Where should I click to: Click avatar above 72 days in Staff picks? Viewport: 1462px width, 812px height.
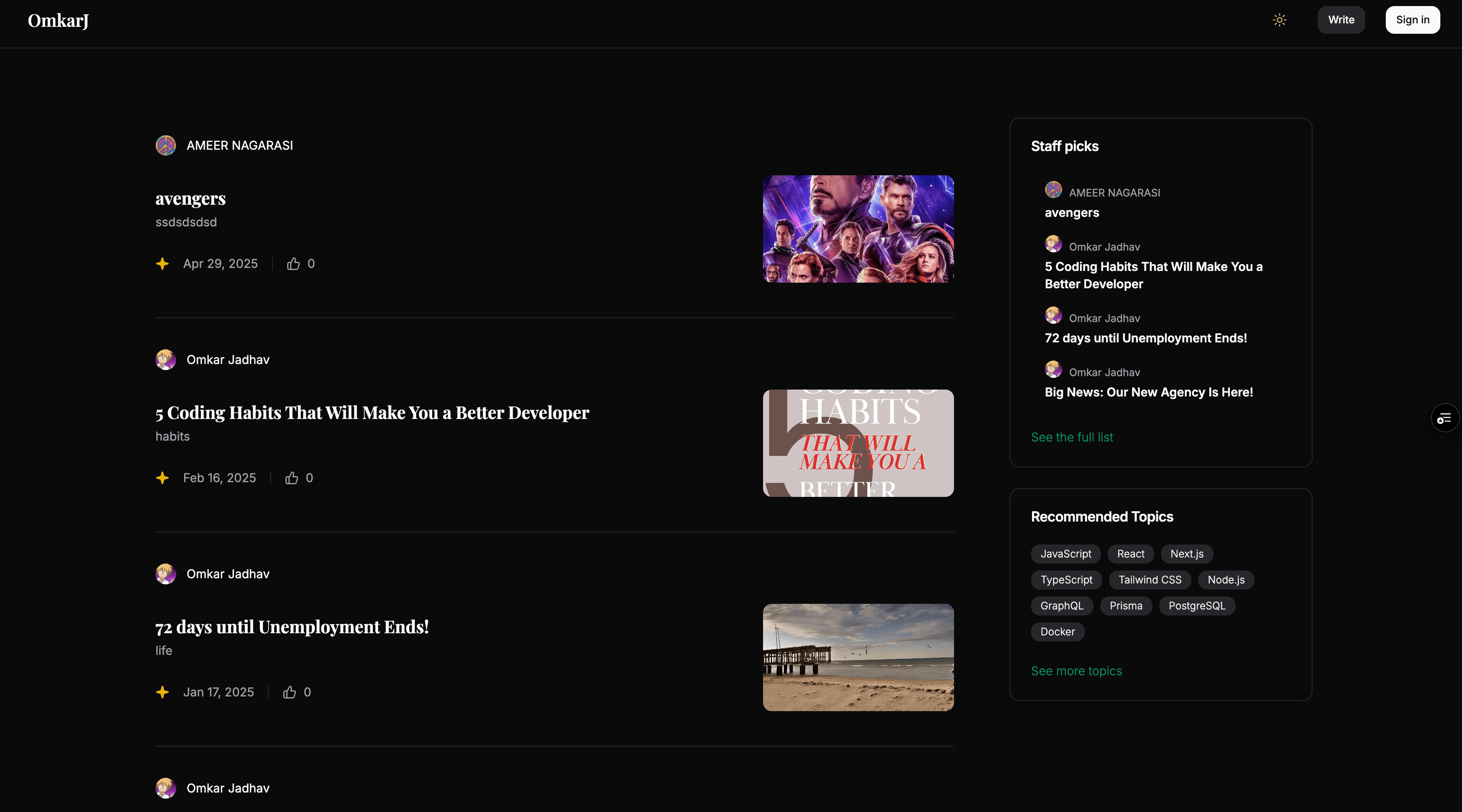tap(1053, 315)
